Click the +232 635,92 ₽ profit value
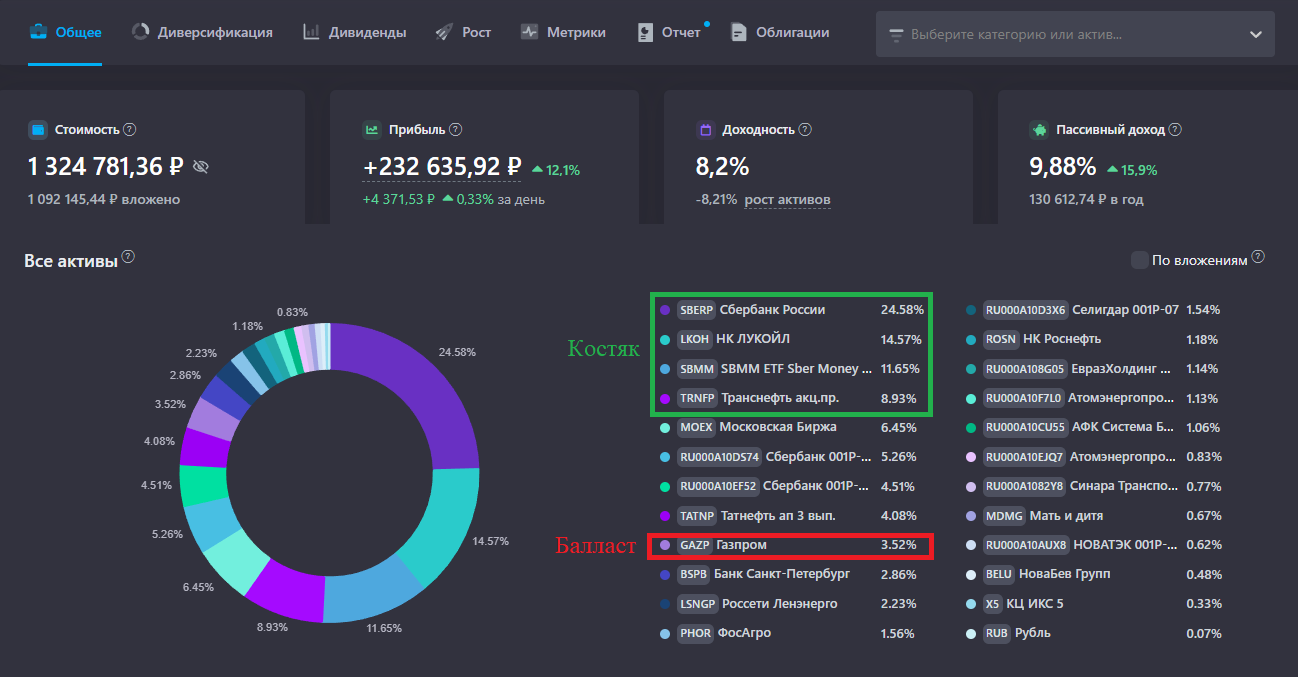 (442, 166)
